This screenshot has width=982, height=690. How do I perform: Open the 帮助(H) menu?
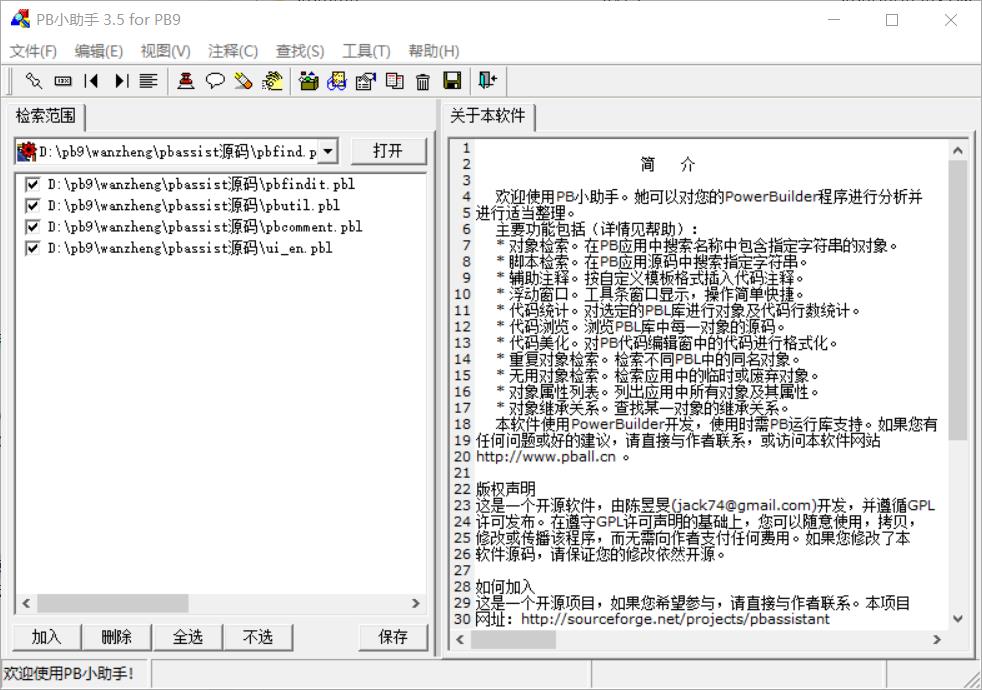(x=434, y=51)
